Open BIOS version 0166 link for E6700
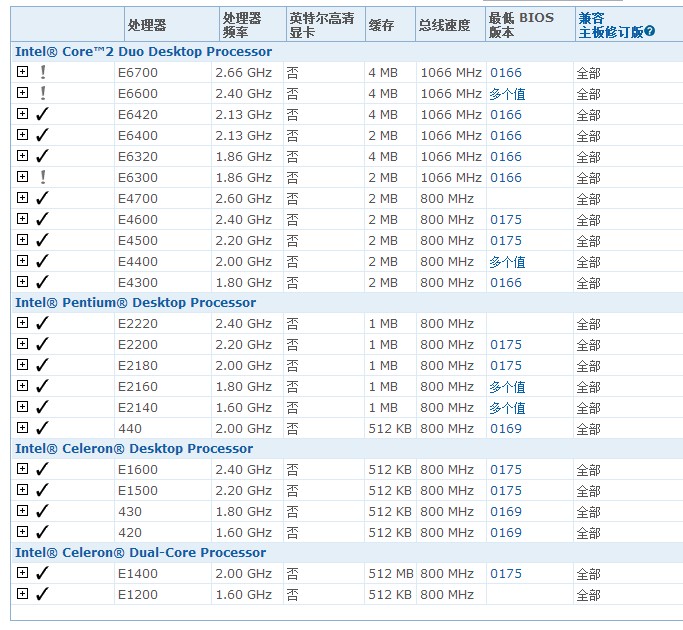 (506, 73)
